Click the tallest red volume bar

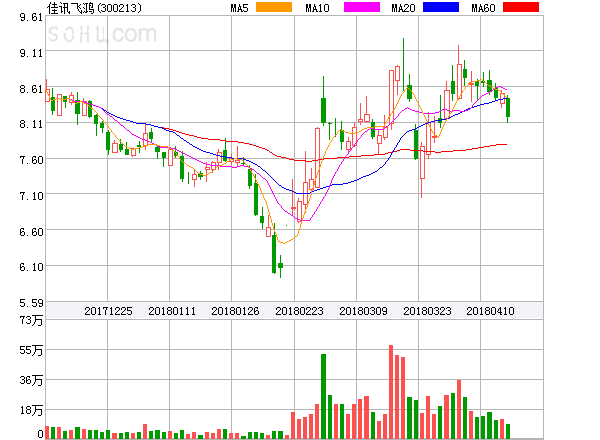tap(391, 392)
